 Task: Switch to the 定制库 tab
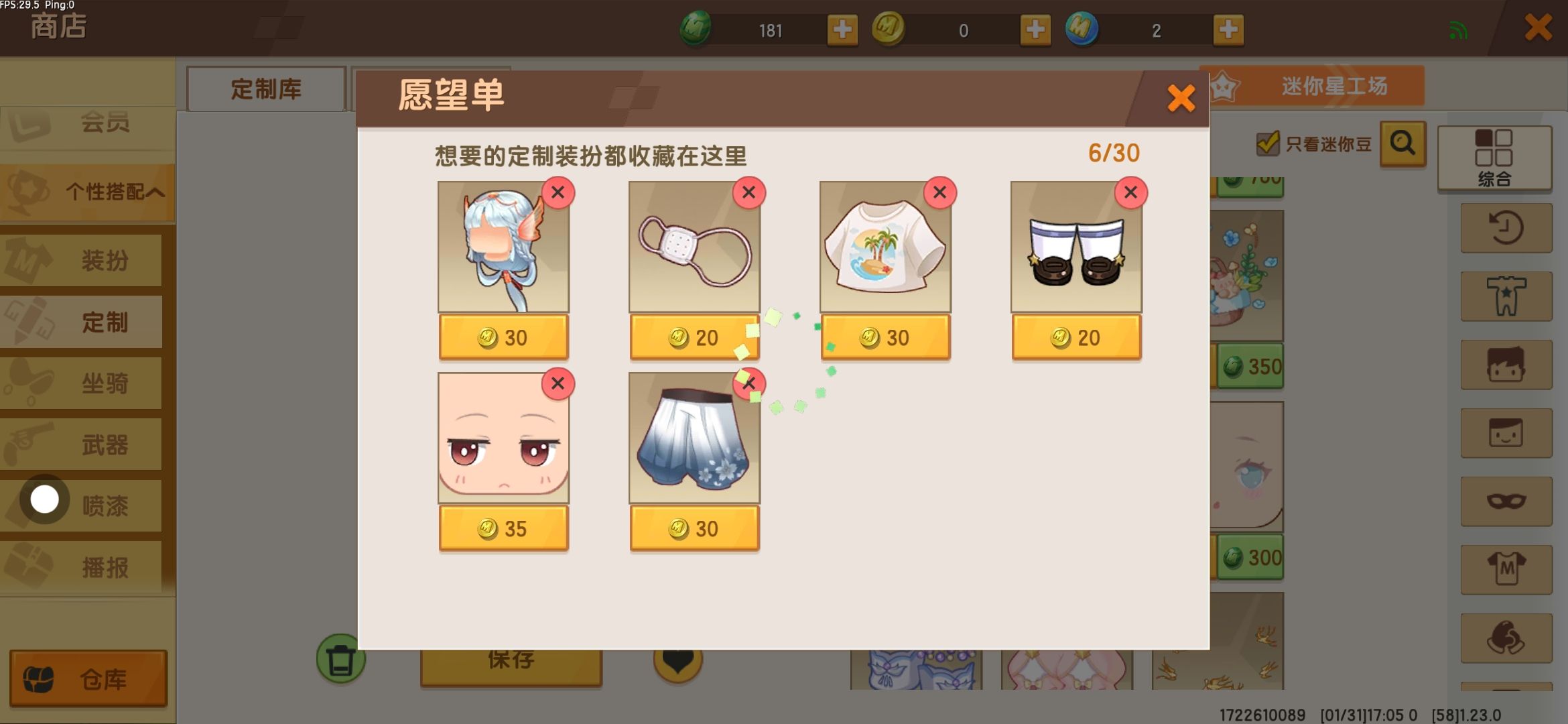tap(266, 89)
